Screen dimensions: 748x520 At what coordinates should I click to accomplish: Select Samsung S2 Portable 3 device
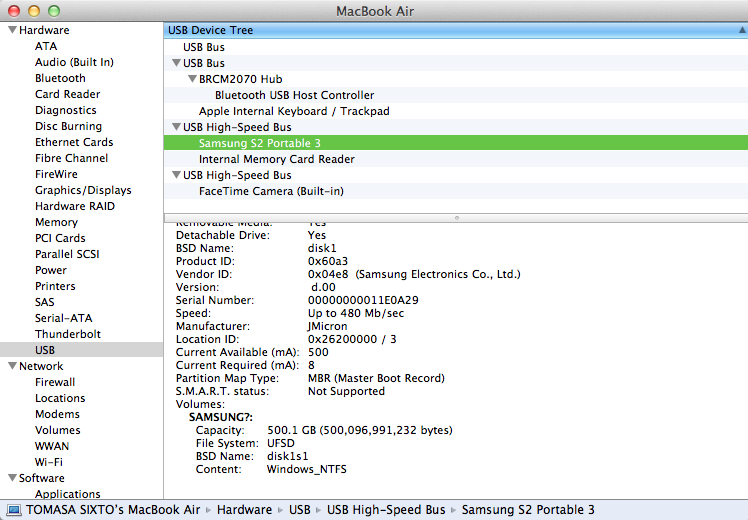(x=456, y=143)
